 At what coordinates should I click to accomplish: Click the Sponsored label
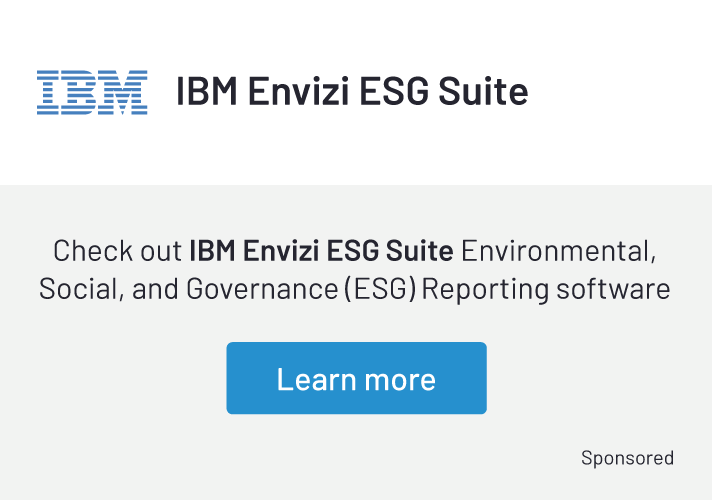[628, 458]
